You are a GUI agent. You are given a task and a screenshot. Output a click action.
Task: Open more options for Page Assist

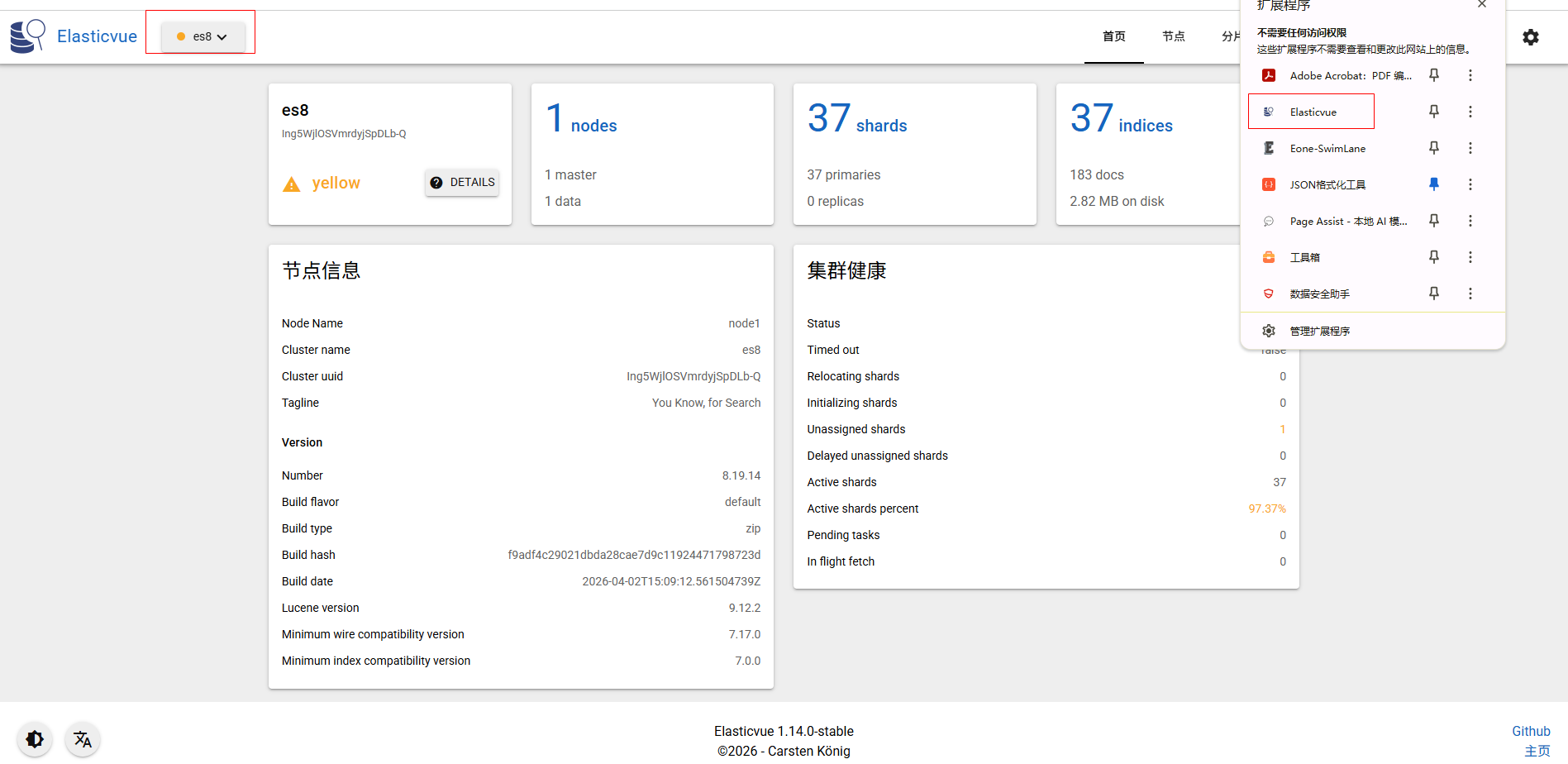tap(1470, 221)
